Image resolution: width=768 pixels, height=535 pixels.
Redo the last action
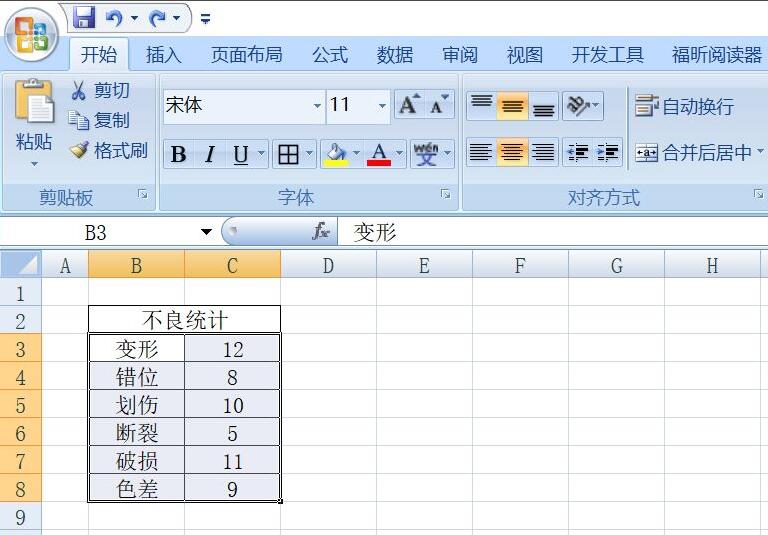click(x=157, y=19)
